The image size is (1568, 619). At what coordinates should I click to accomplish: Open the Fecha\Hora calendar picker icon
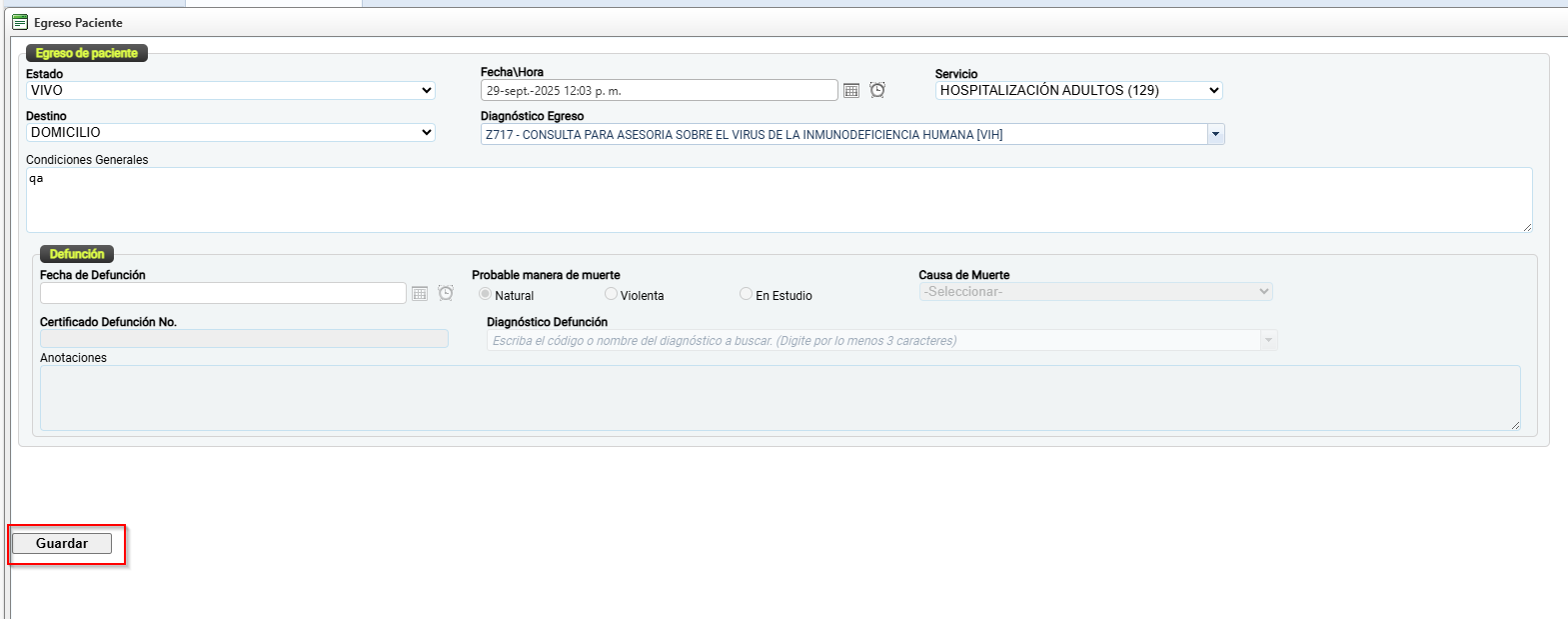[851, 91]
